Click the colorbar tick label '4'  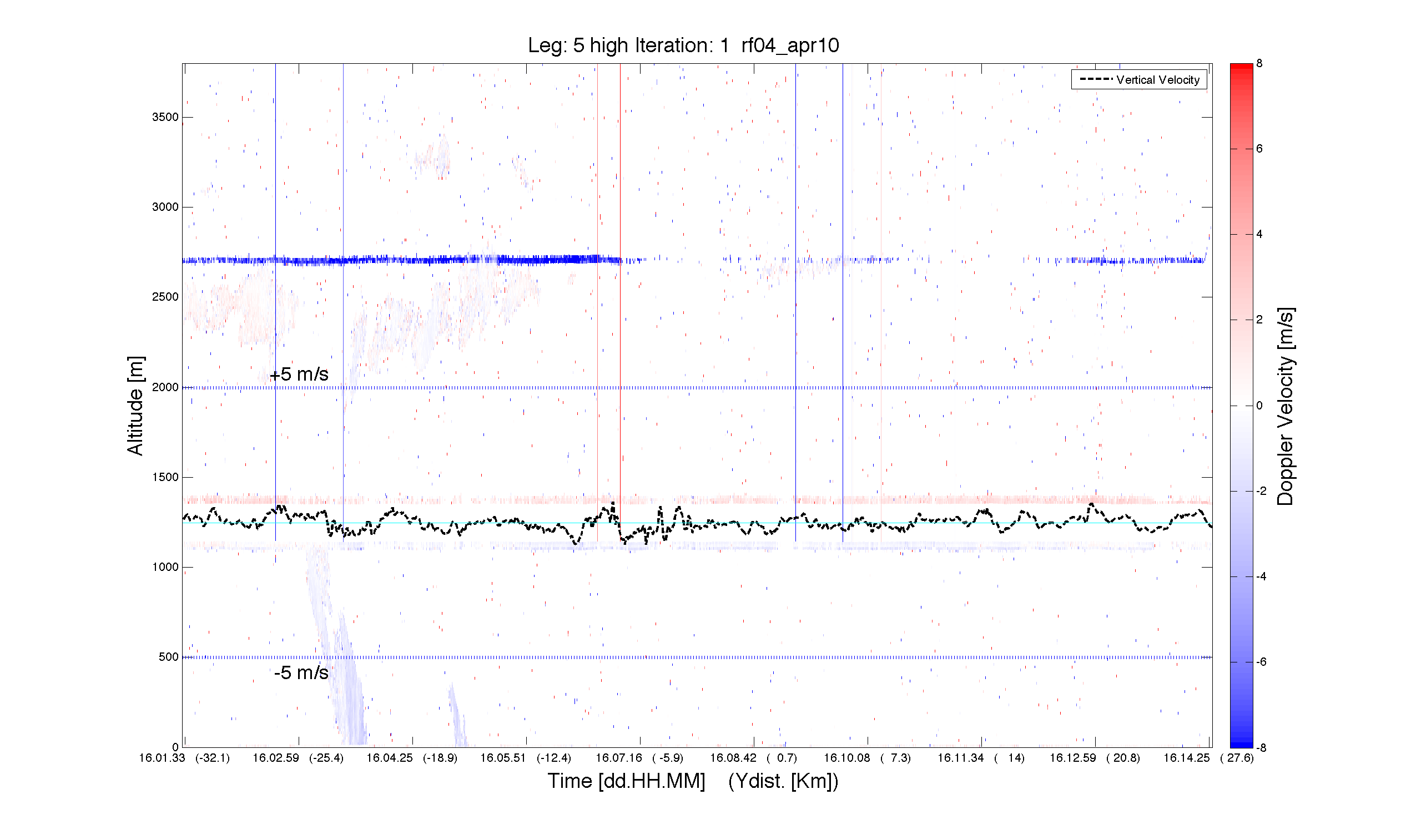point(1259,234)
